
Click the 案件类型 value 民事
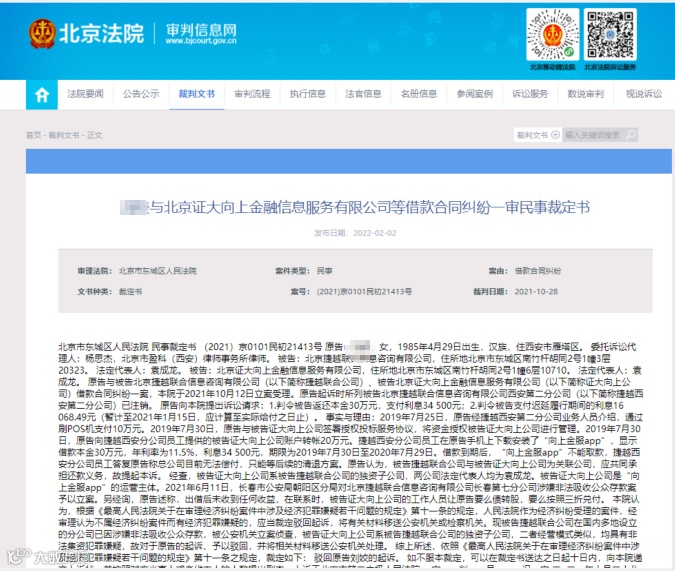325,271
